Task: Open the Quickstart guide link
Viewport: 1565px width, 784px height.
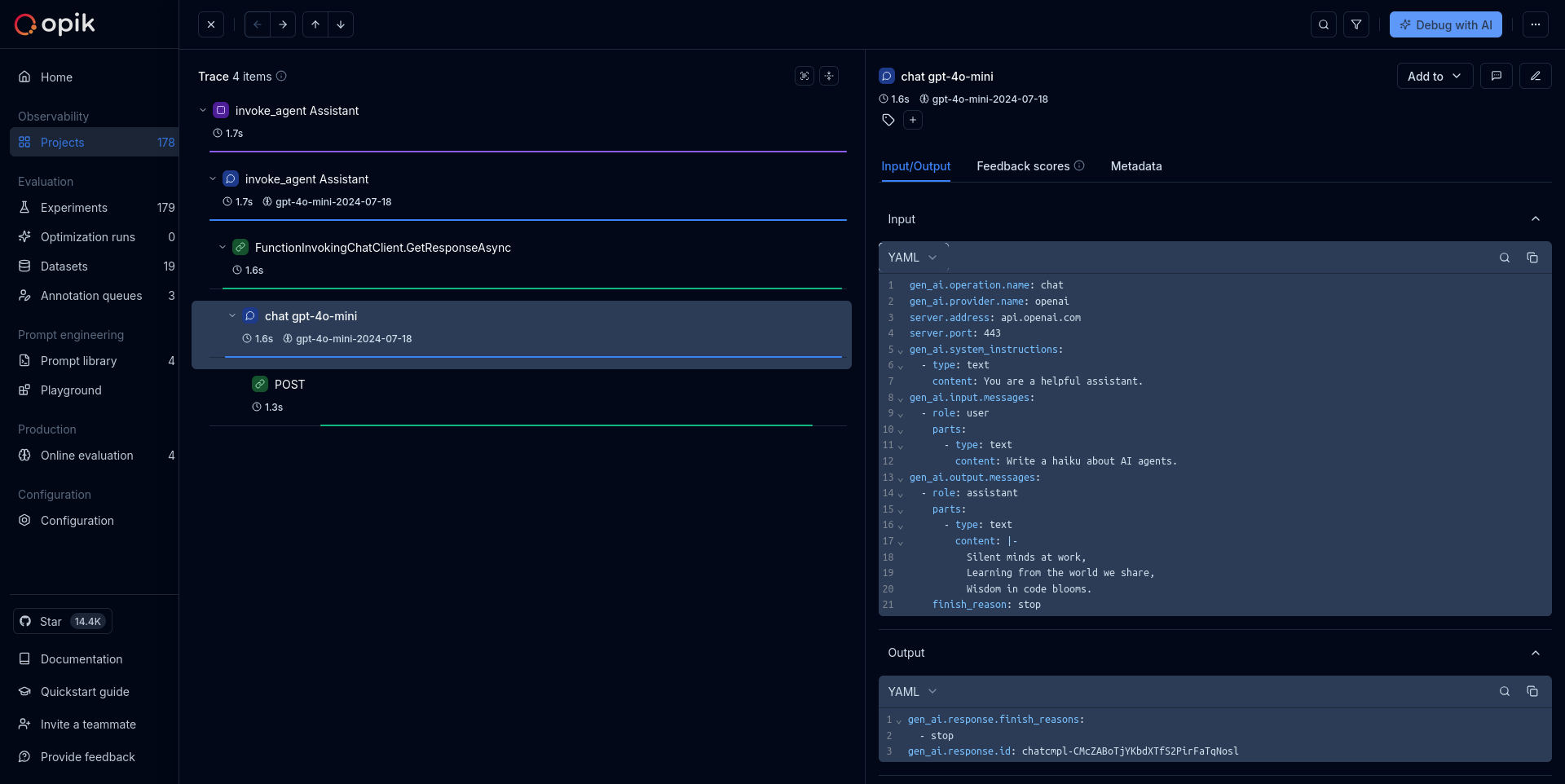Action: [85, 692]
